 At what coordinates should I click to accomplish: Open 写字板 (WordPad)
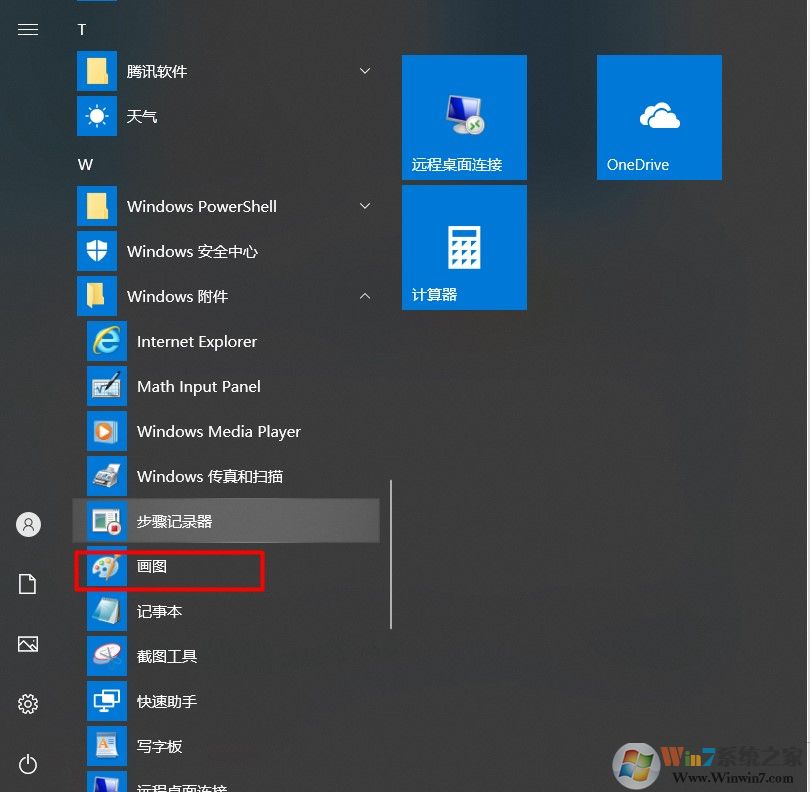click(x=160, y=746)
